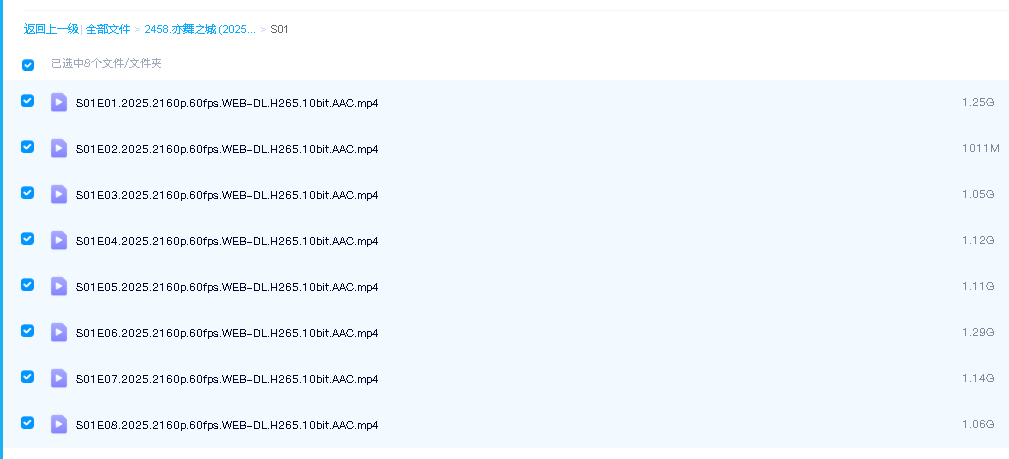Click the video file icon for S01E02
Screen dimensions: 1009x459
[59, 148]
